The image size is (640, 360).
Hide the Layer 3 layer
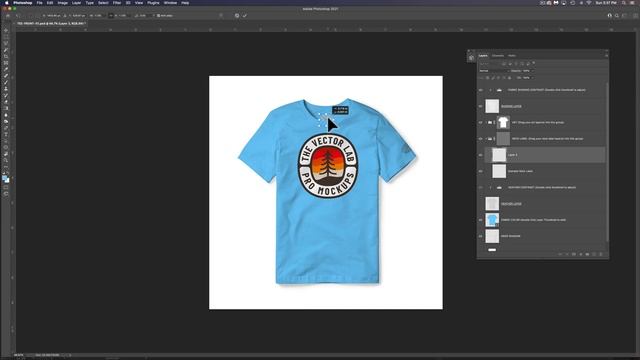480,155
